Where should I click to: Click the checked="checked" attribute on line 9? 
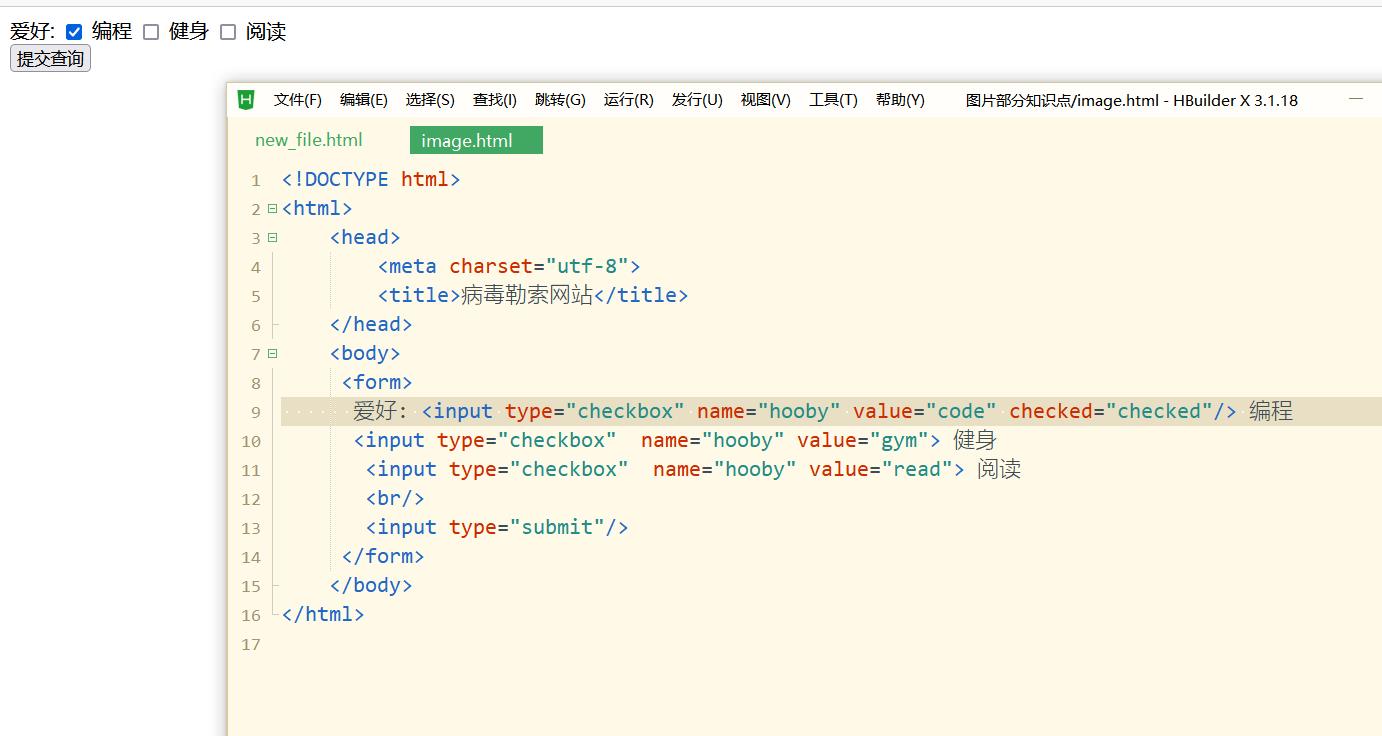point(1111,412)
